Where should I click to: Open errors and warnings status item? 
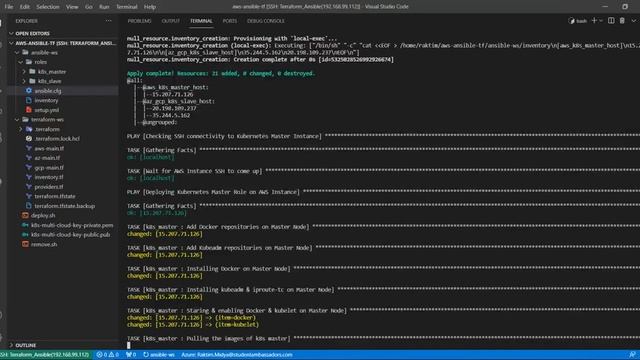(108, 355)
